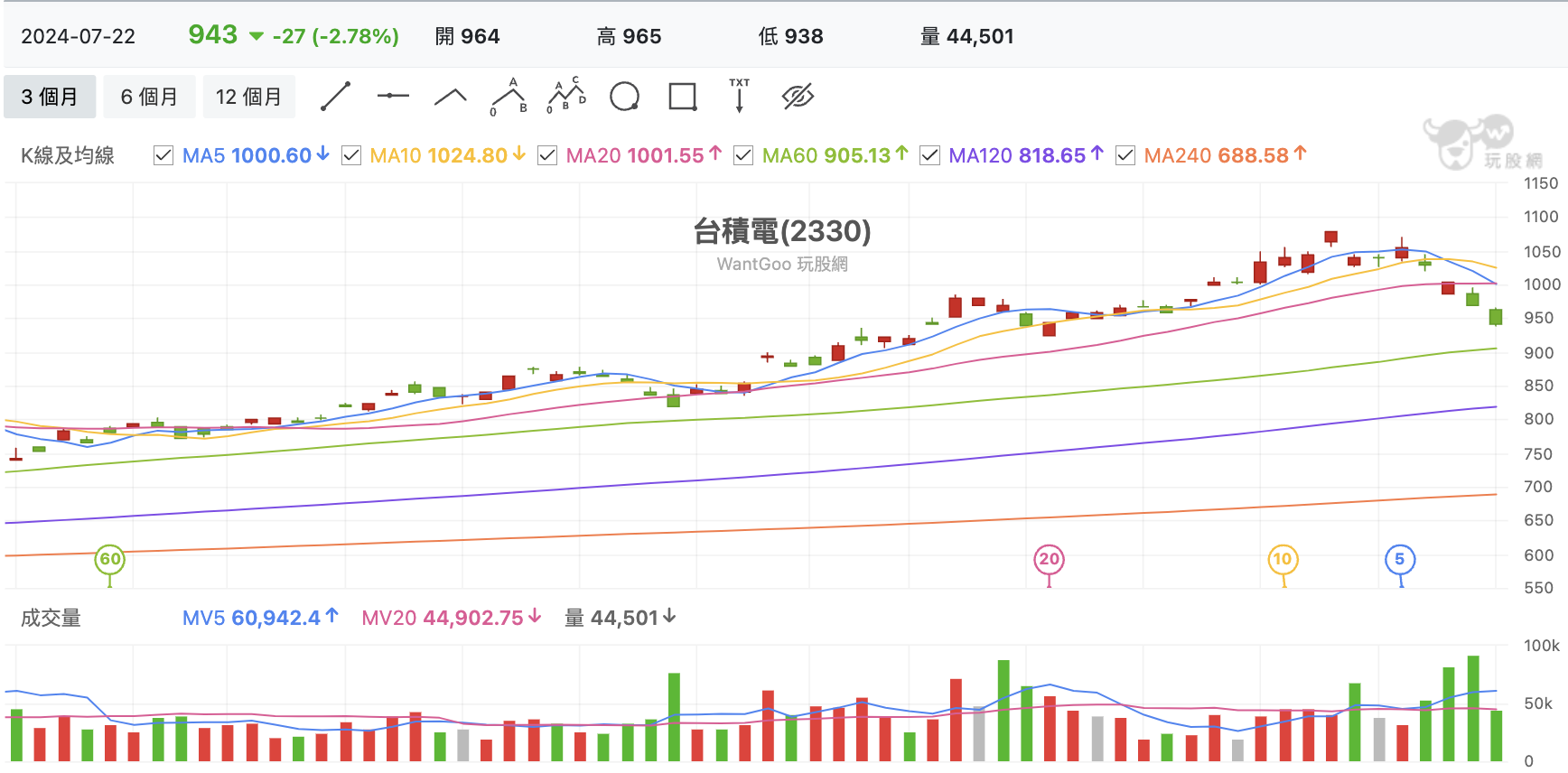Select the rectangle drawing tool
The width and height of the screenshot is (1568, 773).
682,96
